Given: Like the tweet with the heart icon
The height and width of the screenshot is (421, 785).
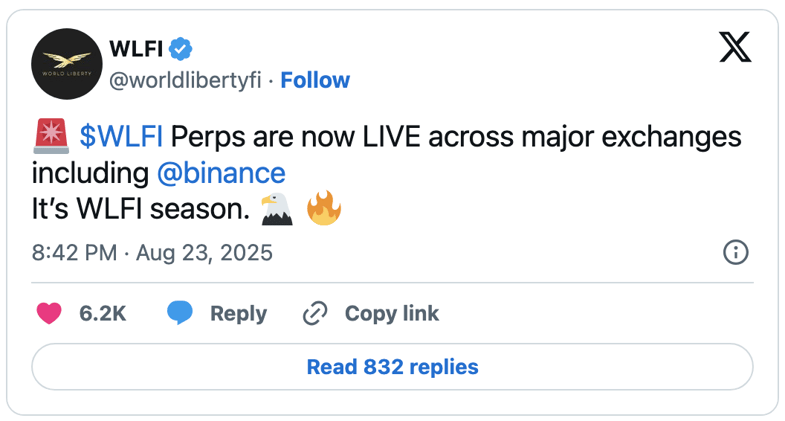Looking at the screenshot, I should (x=49, y=314).
